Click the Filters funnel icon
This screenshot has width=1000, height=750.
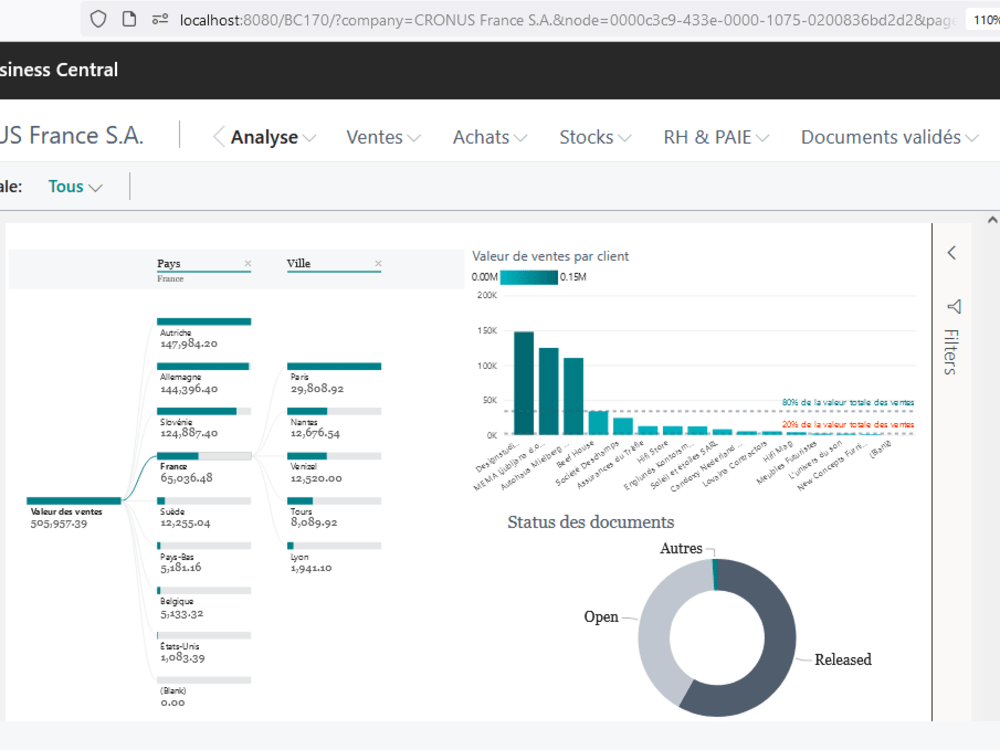pos(953,307)
